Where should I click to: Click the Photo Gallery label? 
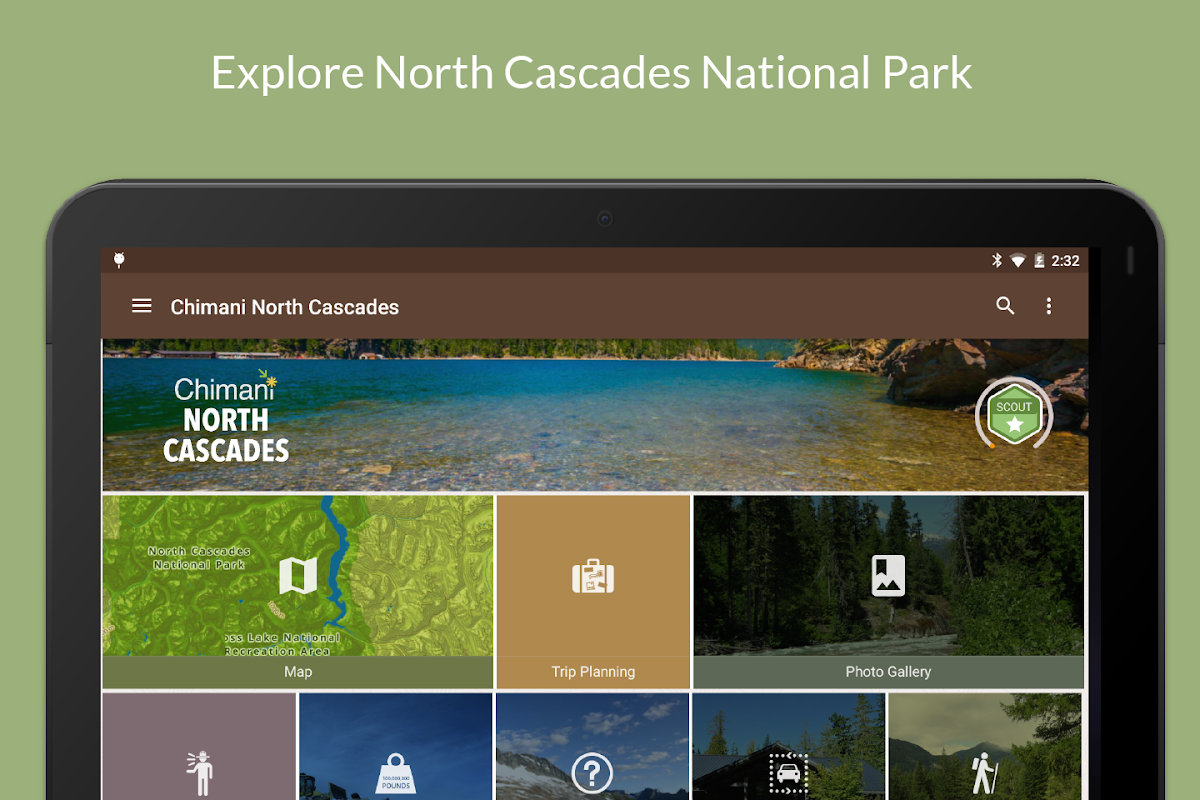(888, 672)
